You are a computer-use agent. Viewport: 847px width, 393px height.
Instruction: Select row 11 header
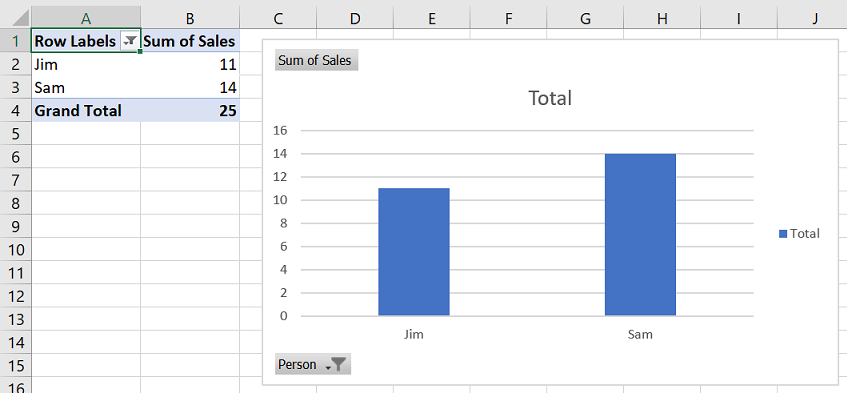click(x=16, y=273)
